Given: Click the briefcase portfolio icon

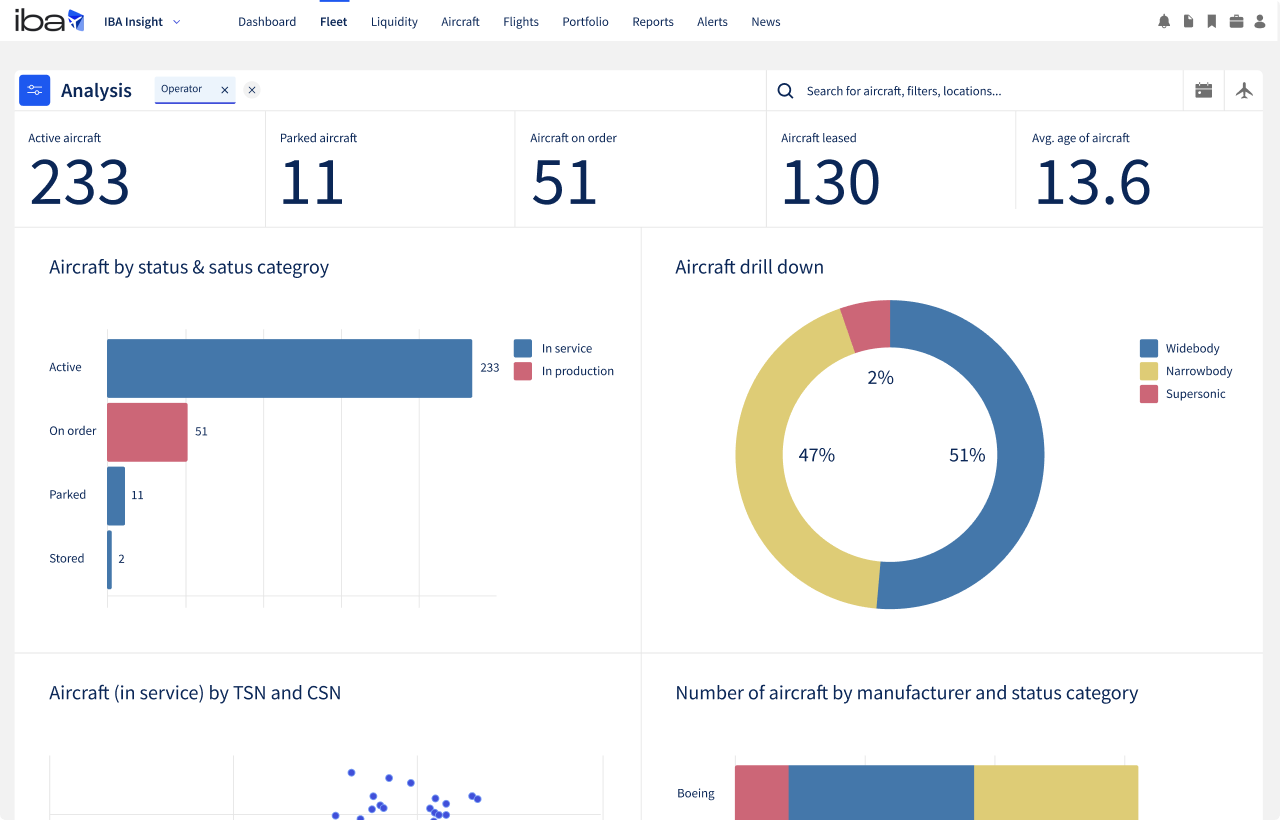Looking at the screenshot, I should (x=1236, y=21).
